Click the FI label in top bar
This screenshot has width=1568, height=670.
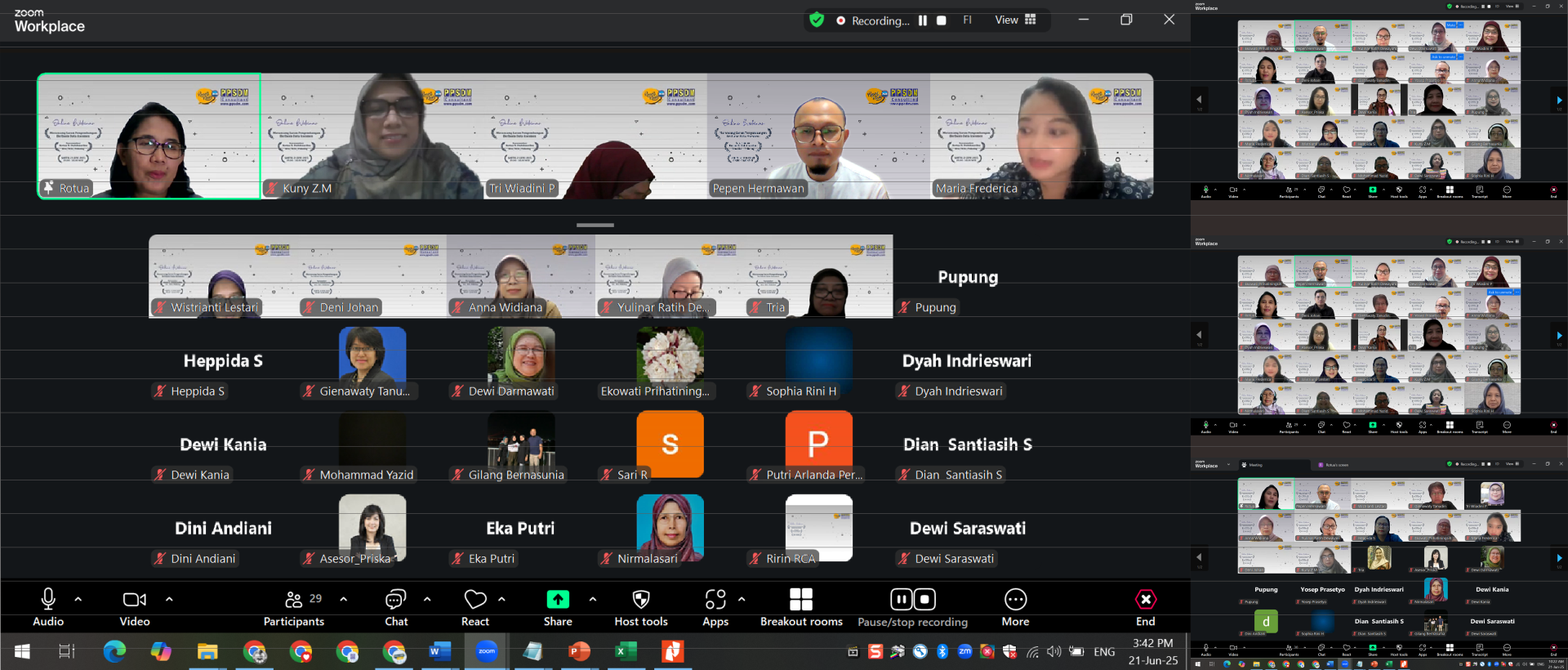(967, 20)
